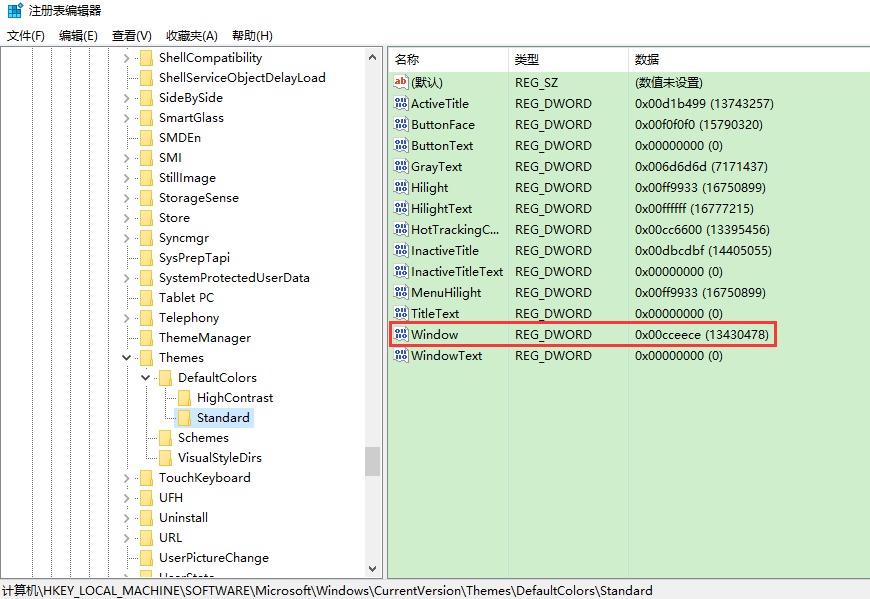Select the StillImage key
Screen dimensions: 870x599
(187, 177)
